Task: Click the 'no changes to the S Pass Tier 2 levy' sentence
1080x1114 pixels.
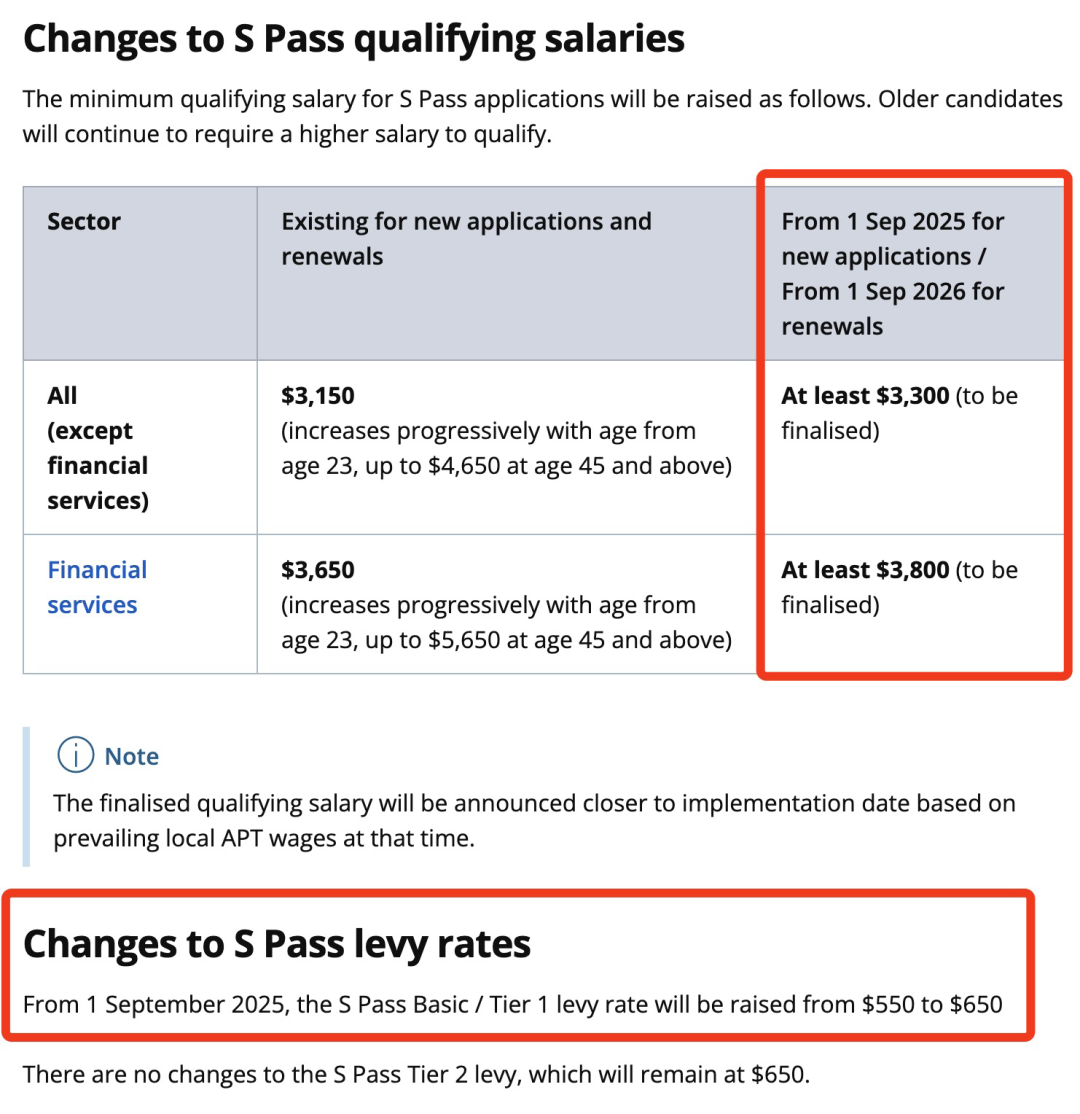Action: tap(416, 1075)
